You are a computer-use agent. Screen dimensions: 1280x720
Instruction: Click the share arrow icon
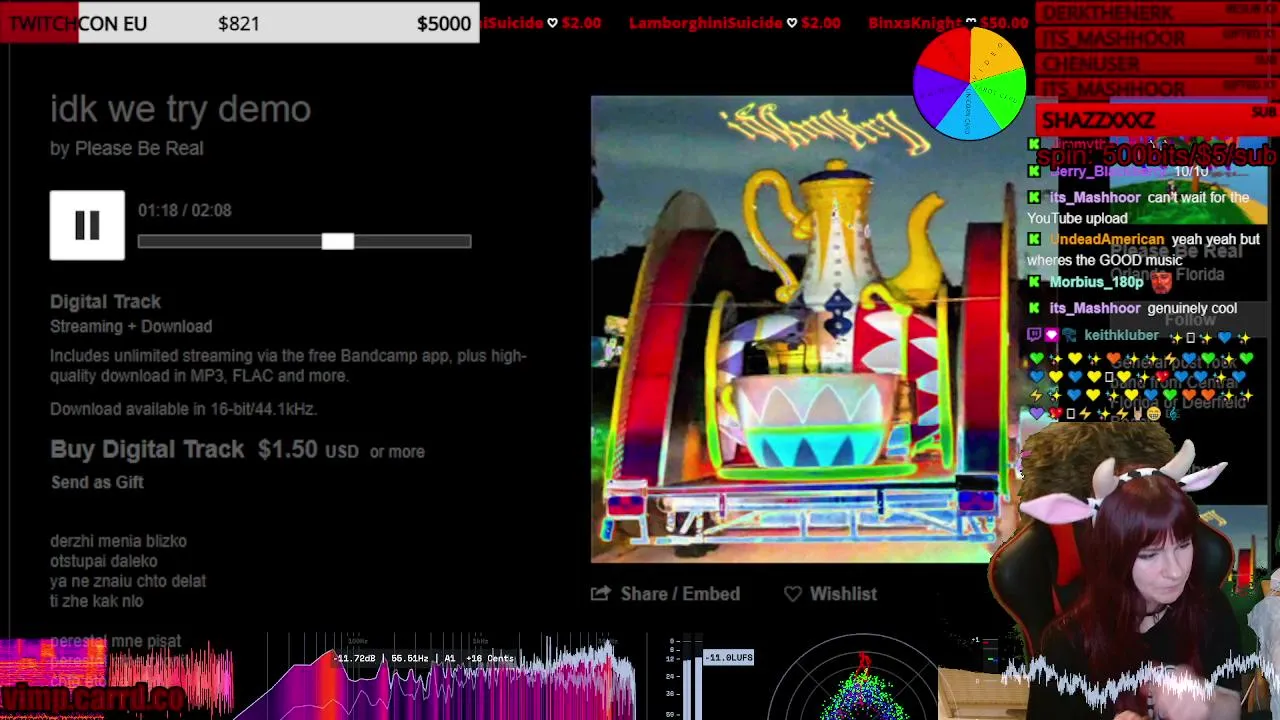(x=600, y=594)
